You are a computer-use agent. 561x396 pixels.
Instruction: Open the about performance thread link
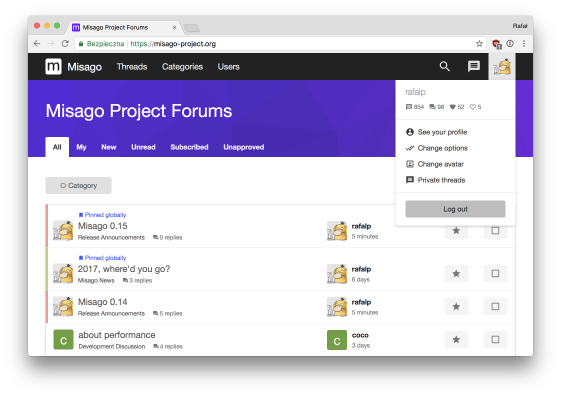(x=117, y=335)
